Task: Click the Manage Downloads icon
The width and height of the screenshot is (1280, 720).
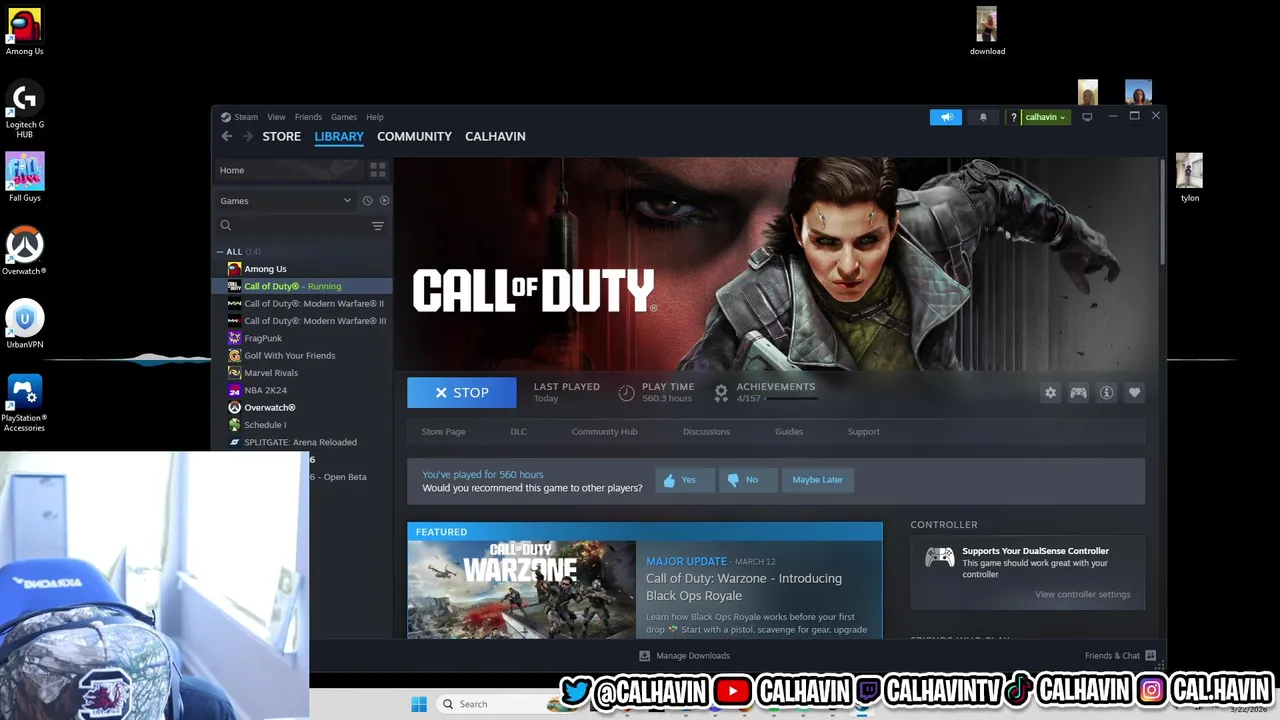Action: [644, 656]
